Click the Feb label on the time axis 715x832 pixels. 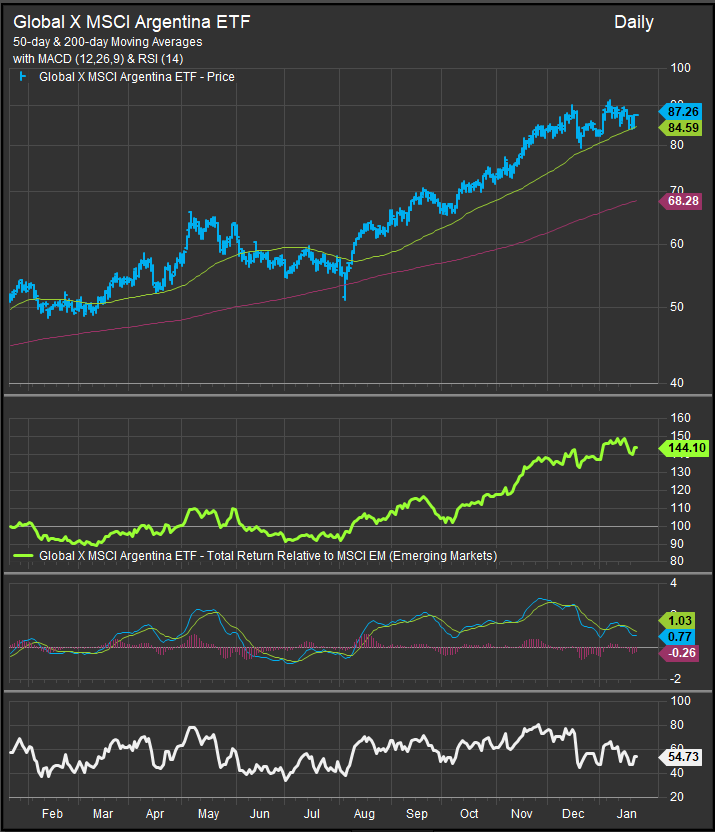click(53, 814)
